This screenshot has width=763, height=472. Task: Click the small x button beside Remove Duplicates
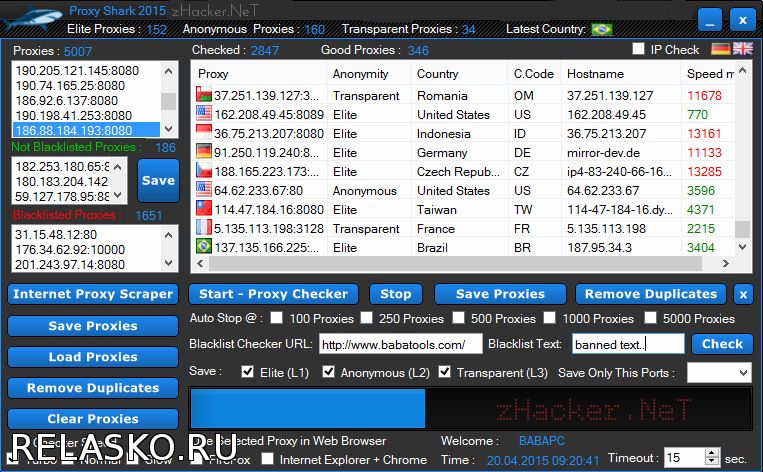click(x=742, y=294)
